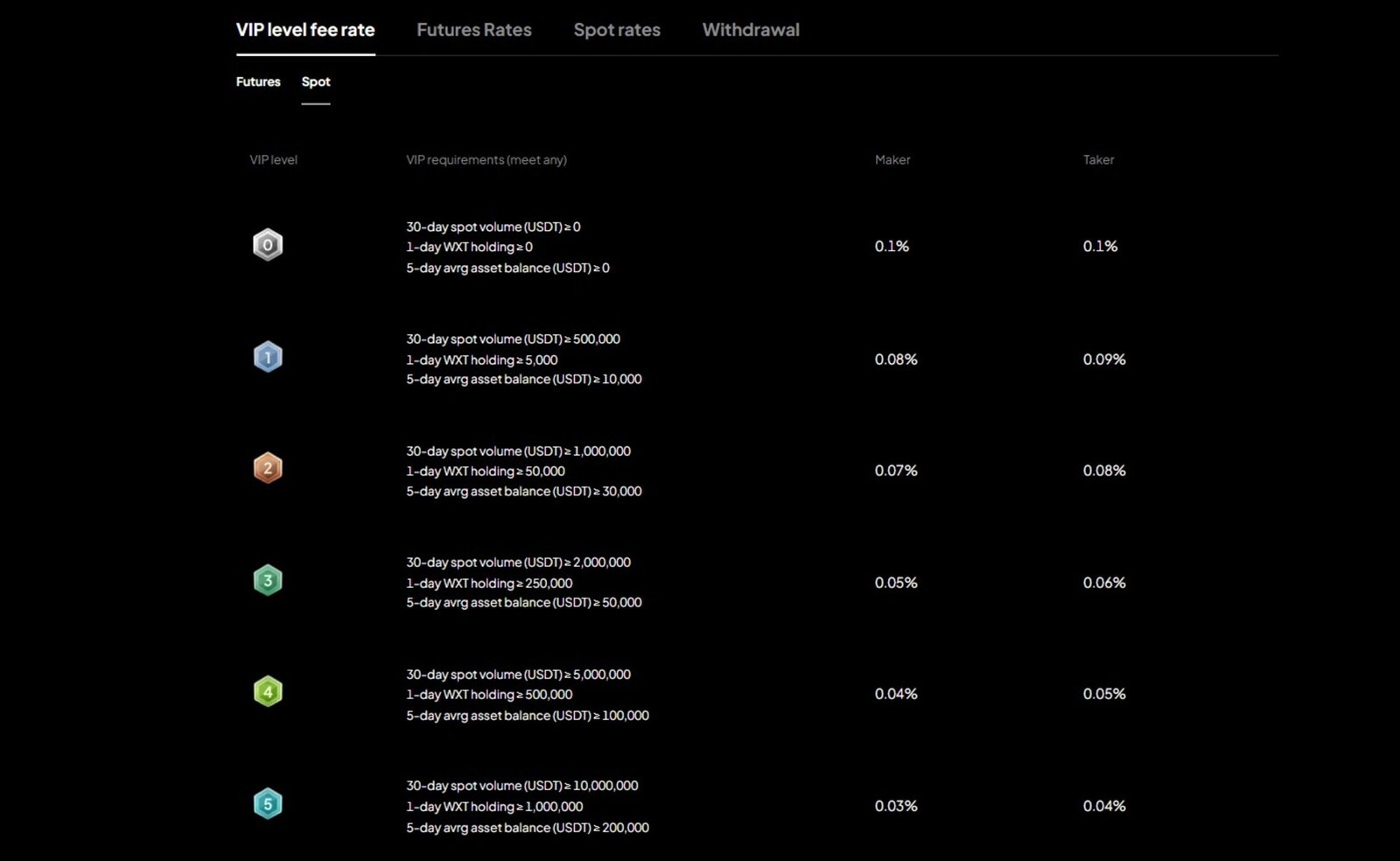Image resolution: width=1400 pixels, height=861 pixels.
Task: Click the Taker column header
Action: click(x=1098, y=159)
